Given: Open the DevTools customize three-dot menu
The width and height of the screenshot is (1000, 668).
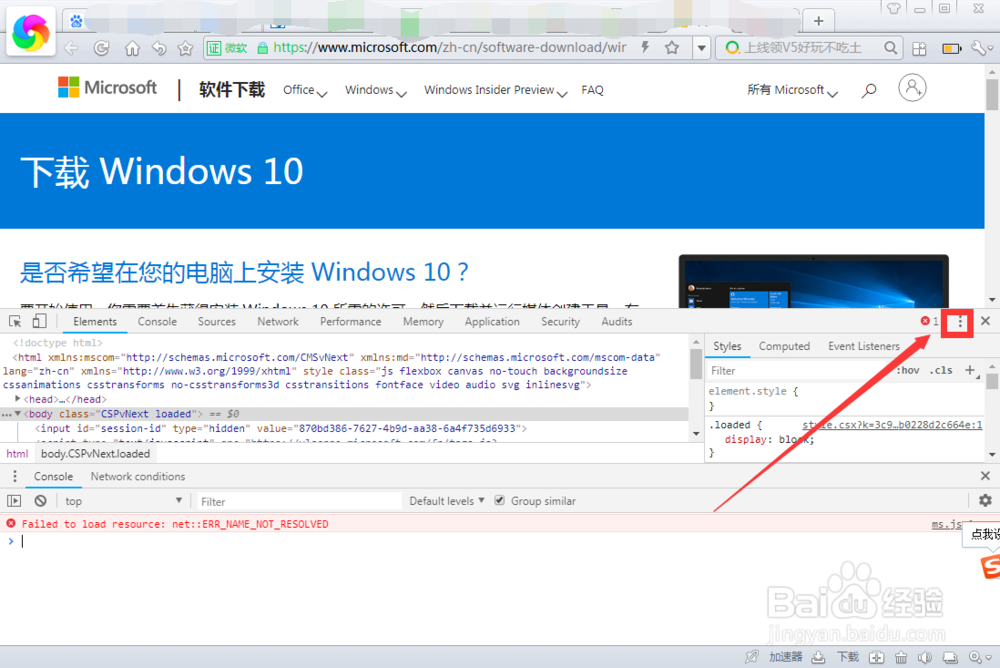Looking at the screenshot, I should click(x=958, y=321).
